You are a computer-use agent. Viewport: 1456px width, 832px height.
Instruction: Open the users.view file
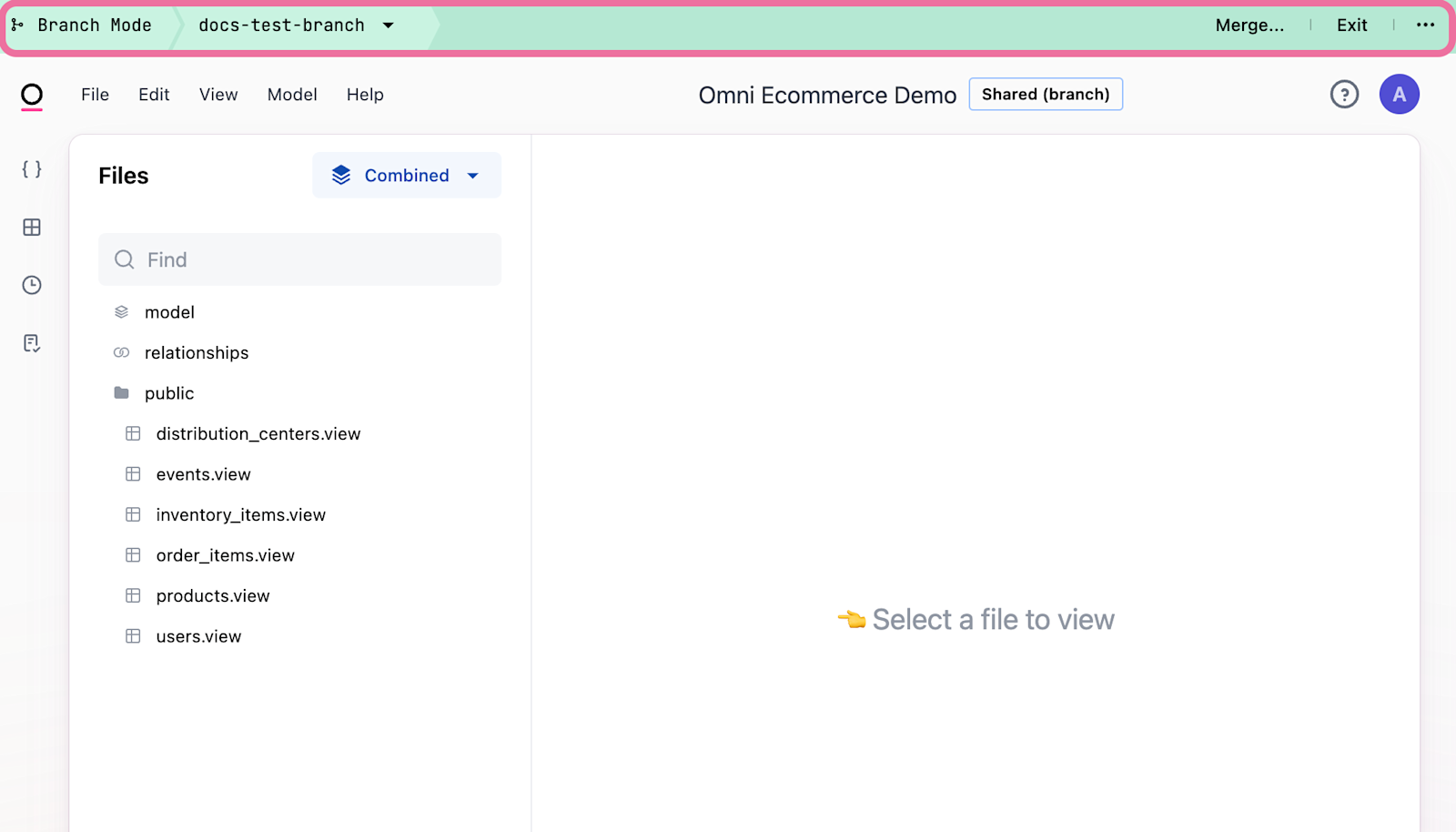click(x=198, y=636)
